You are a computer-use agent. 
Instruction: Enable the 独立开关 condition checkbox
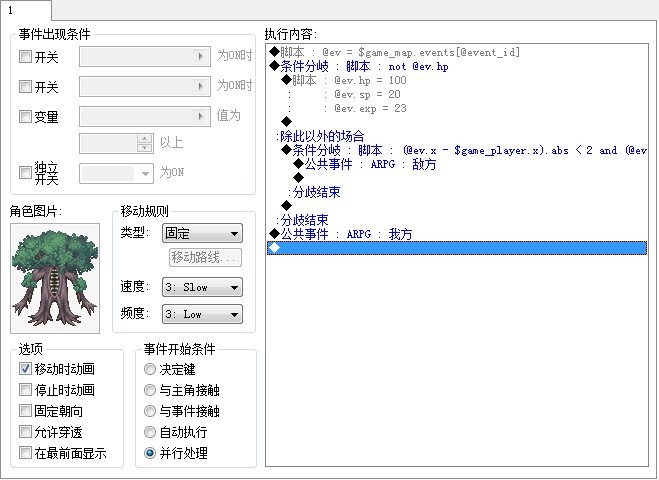25,172
